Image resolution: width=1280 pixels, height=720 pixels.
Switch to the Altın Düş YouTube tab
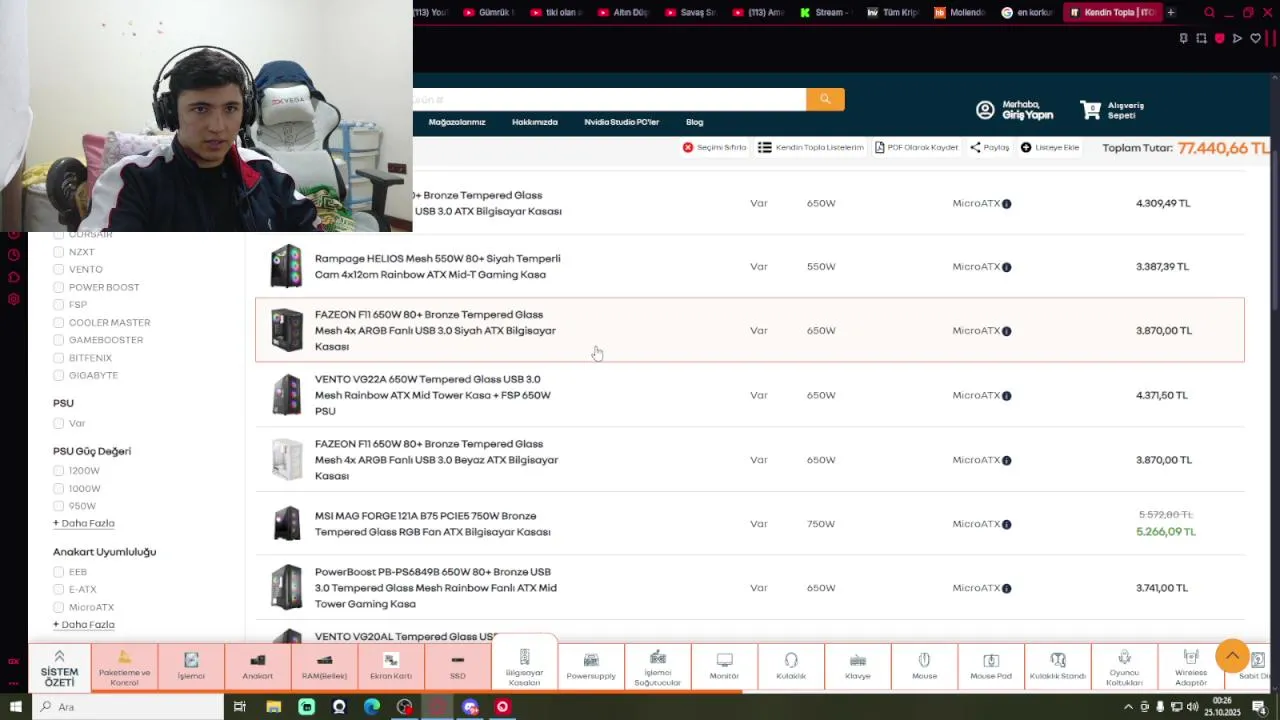[623, 12]
